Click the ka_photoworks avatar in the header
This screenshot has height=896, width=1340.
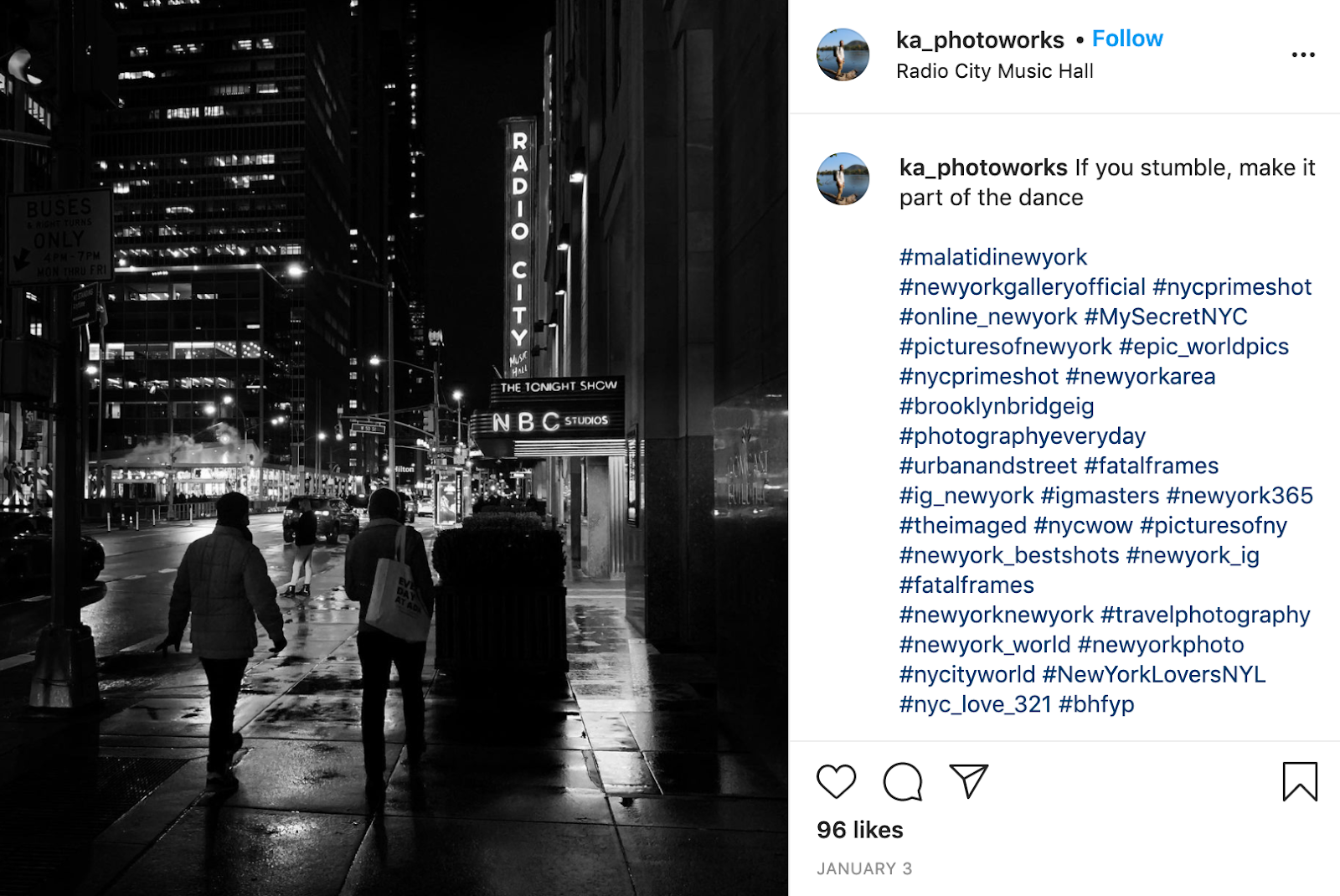[x=843, y=54]
